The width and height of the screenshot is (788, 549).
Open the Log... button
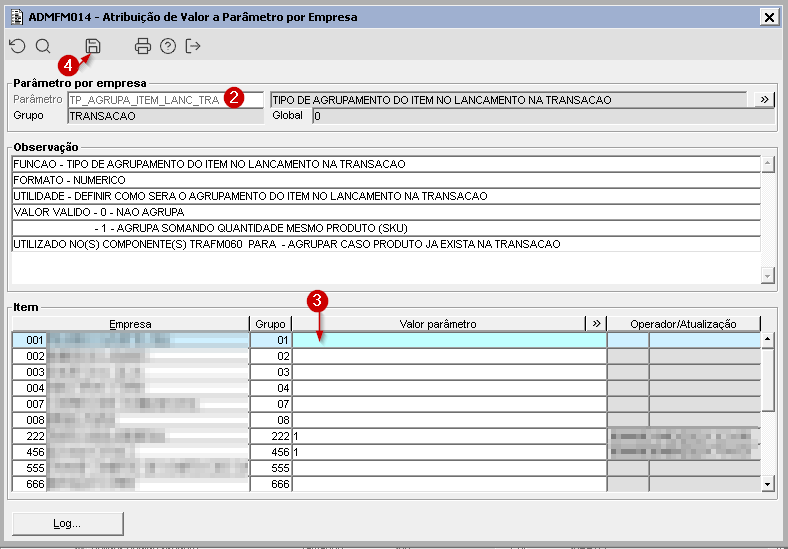[68, 523]
